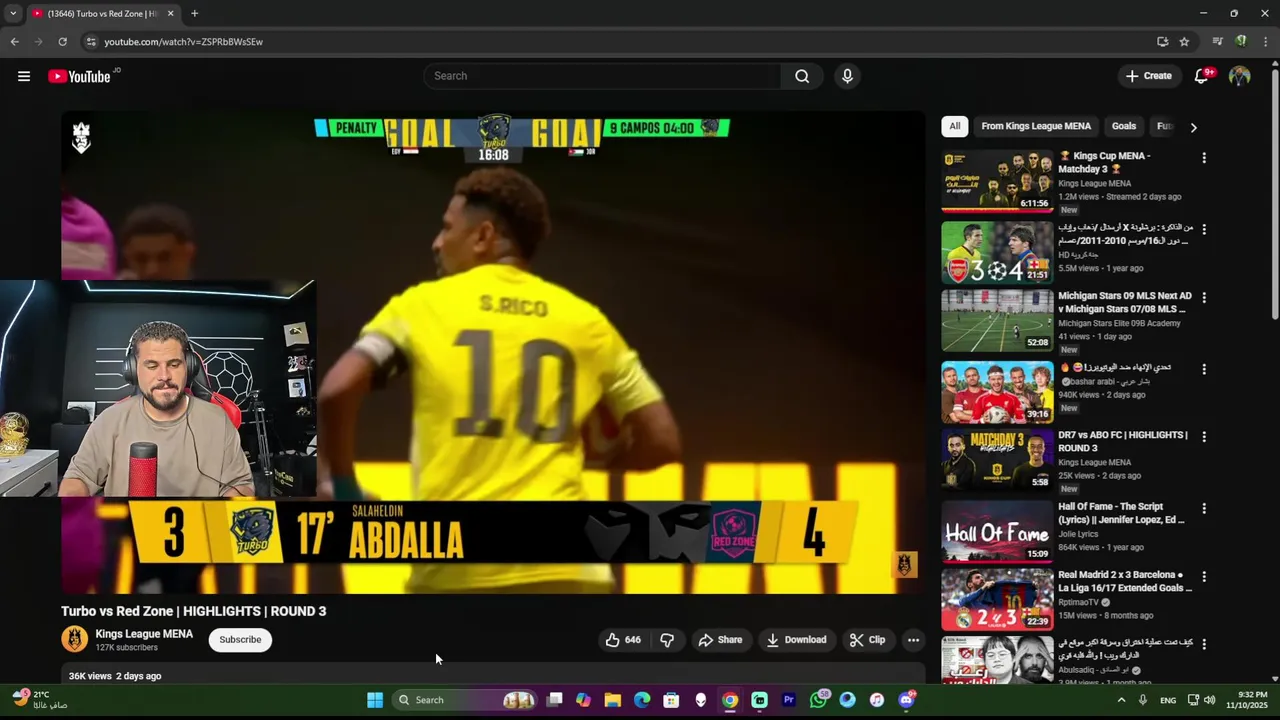Viewport: 1280px width, 720px height.
Task: Click the YouTube search input field
Action: (602, 76)
